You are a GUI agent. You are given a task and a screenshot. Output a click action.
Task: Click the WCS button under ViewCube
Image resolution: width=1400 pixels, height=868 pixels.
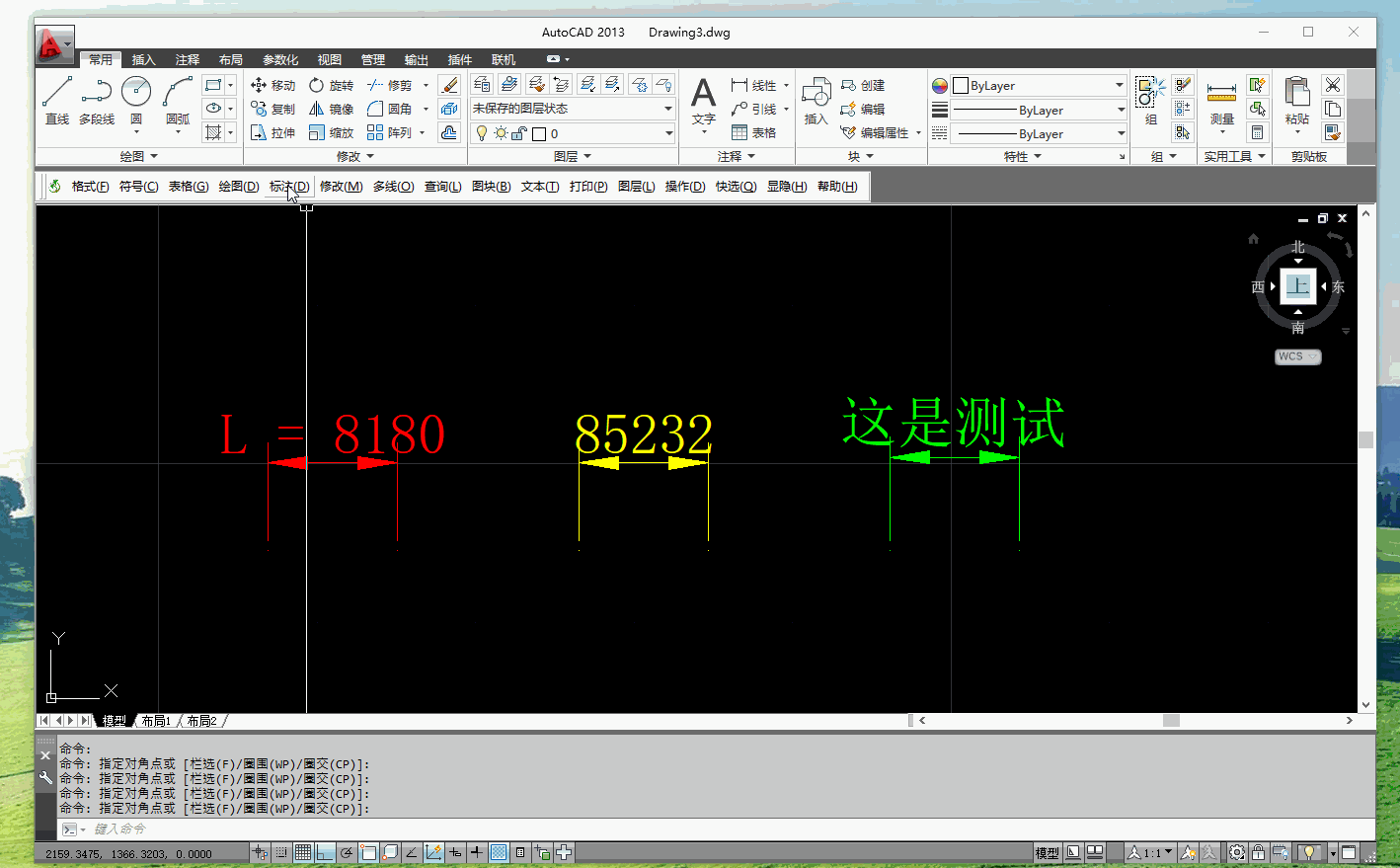click(1297, 356)
